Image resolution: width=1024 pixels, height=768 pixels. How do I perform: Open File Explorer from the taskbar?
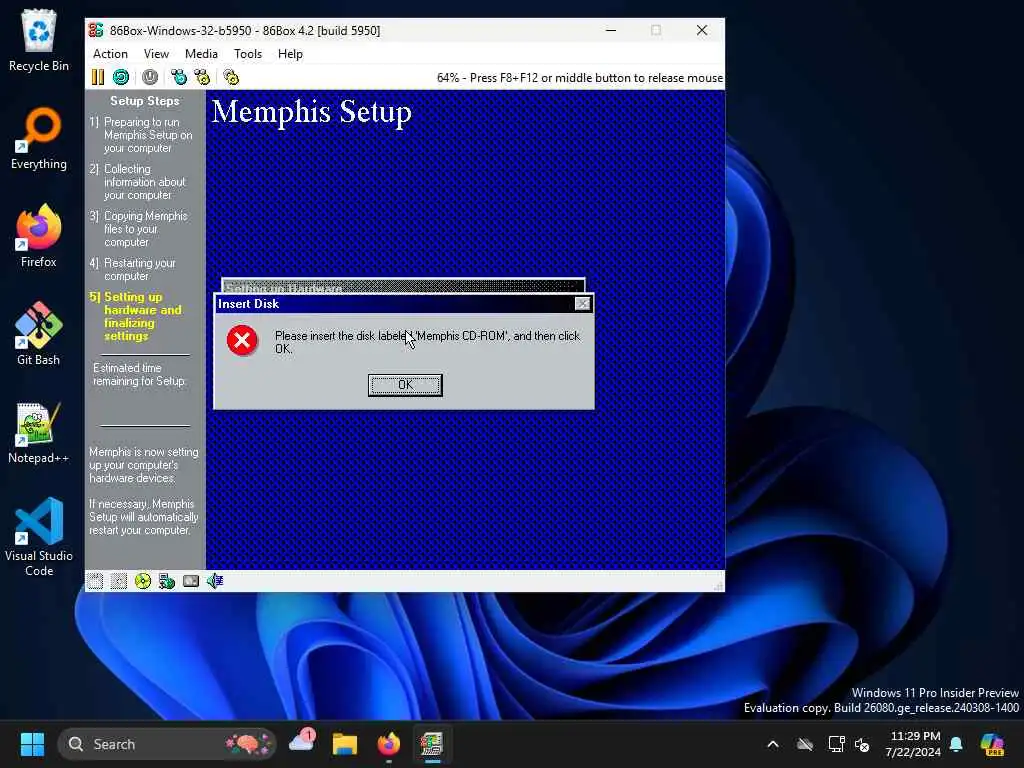point(345,744)
